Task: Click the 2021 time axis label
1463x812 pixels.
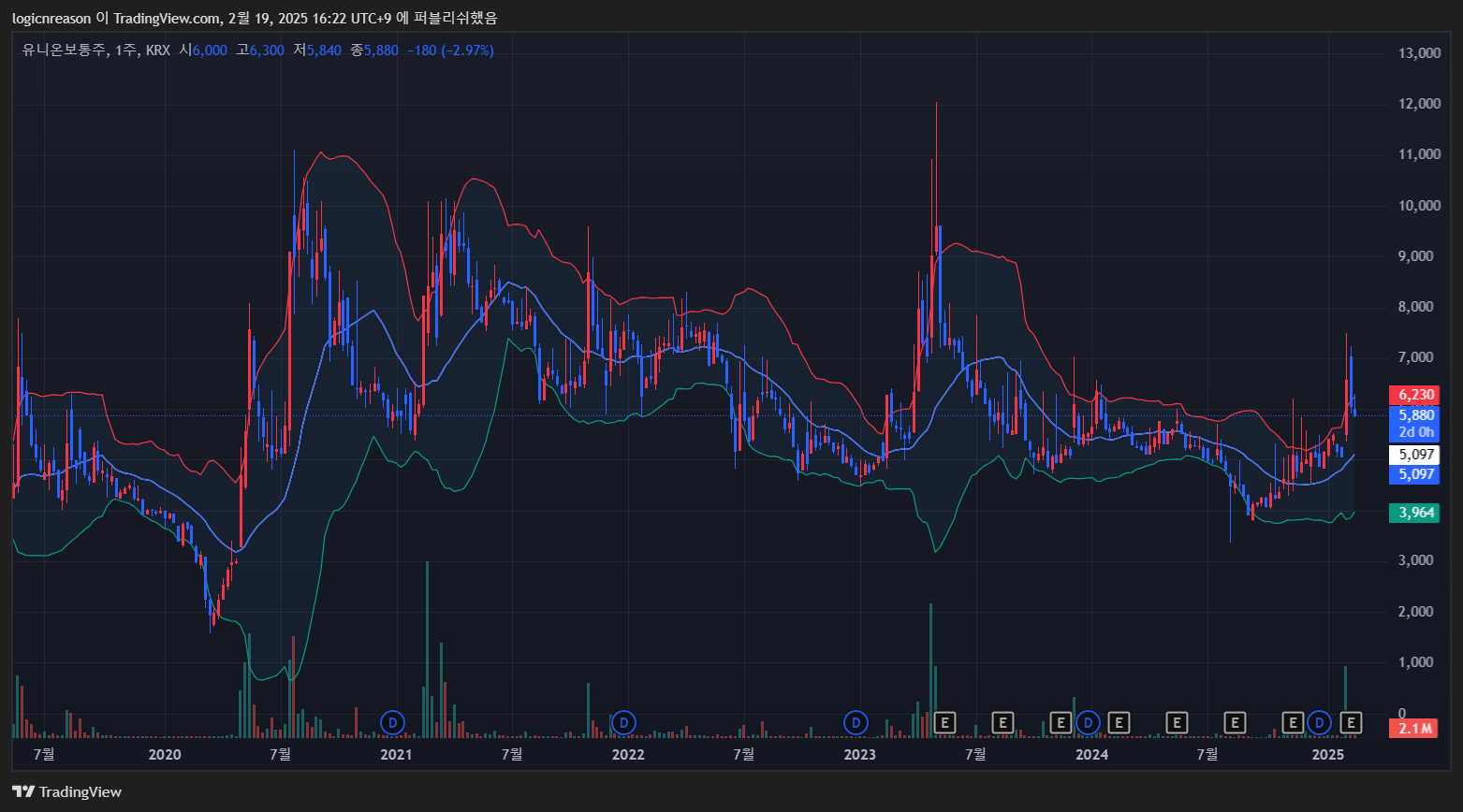Action: (396, 754)
